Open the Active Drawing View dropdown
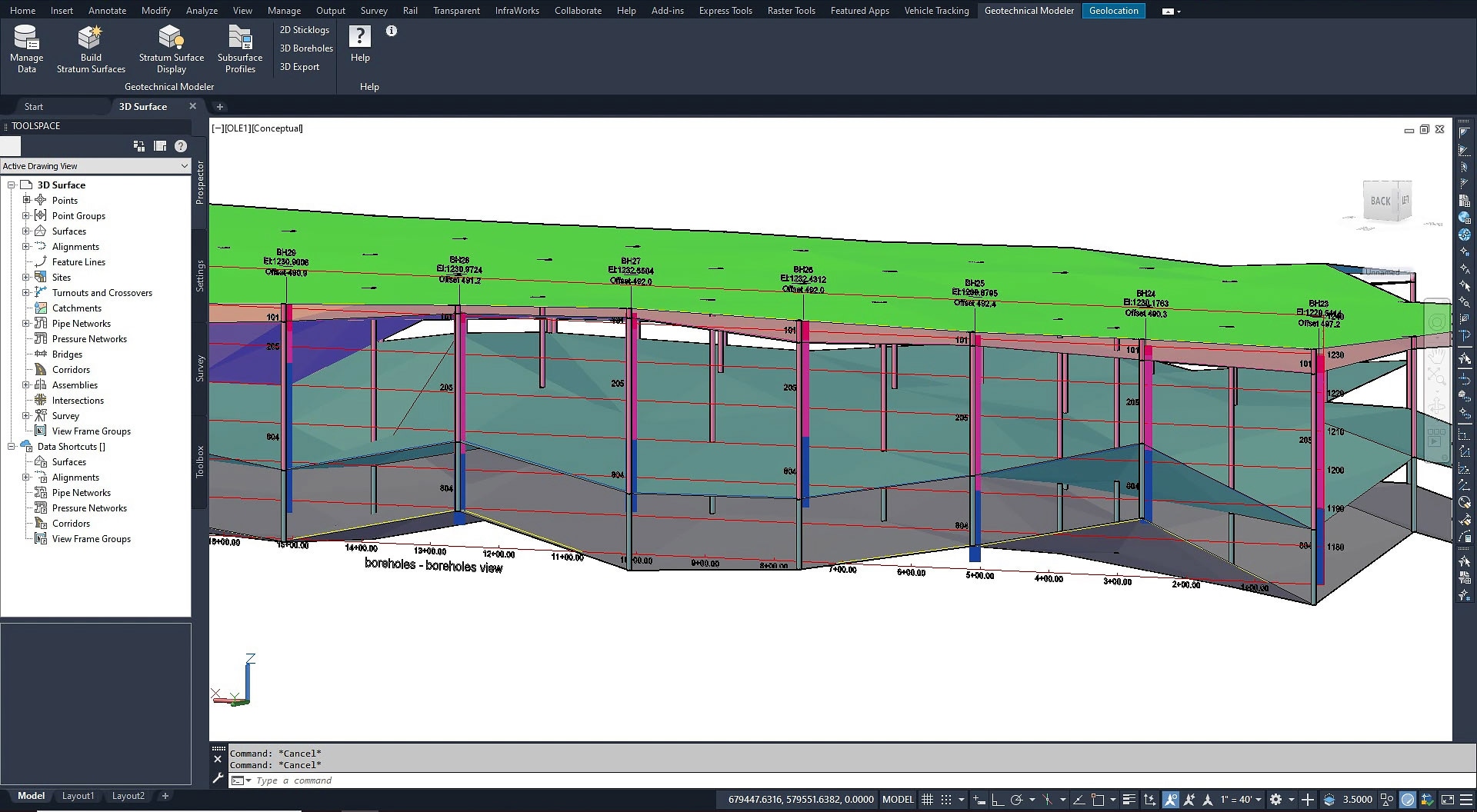Viewport: 1477px width, 812px height. click(x=184, y=165)
